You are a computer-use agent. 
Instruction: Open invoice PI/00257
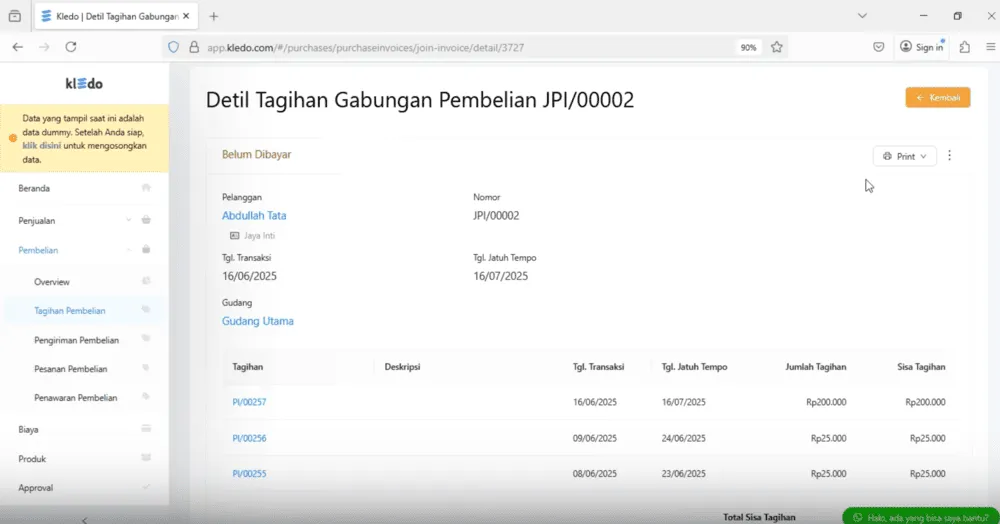[x=249, y=402]
